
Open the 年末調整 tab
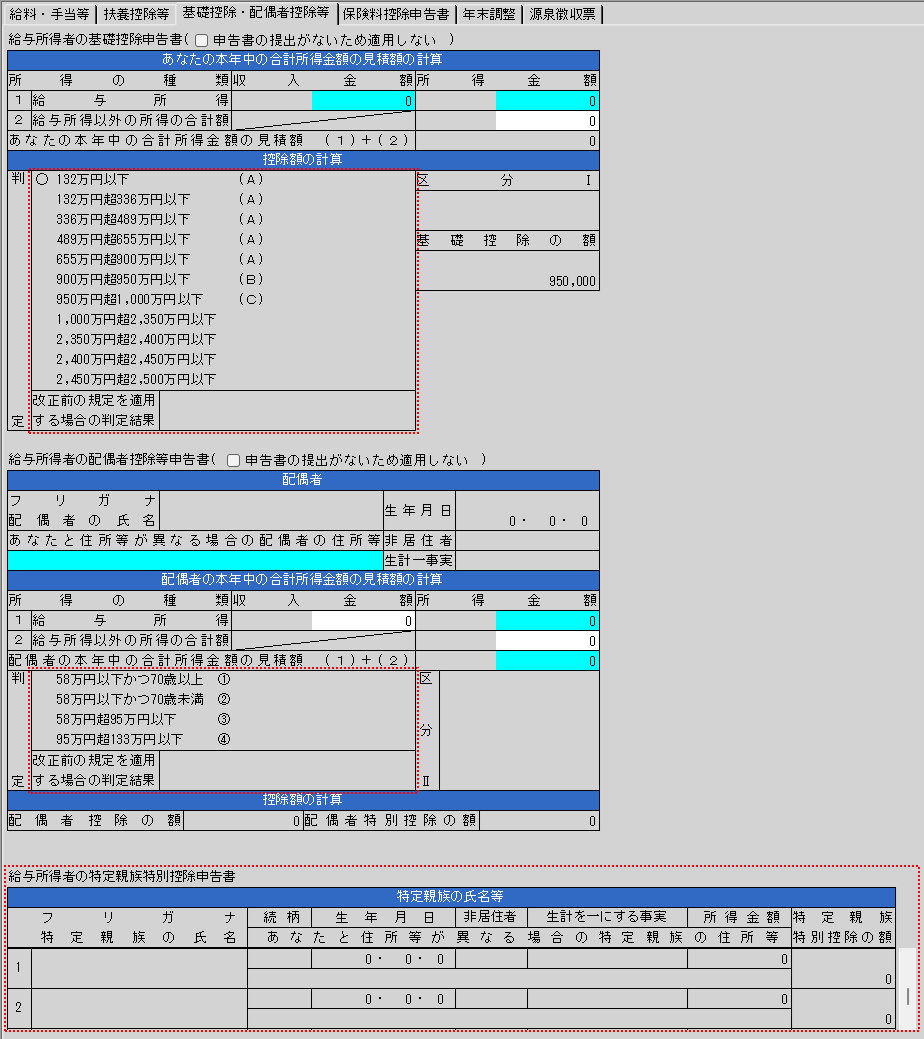(489, 14)
